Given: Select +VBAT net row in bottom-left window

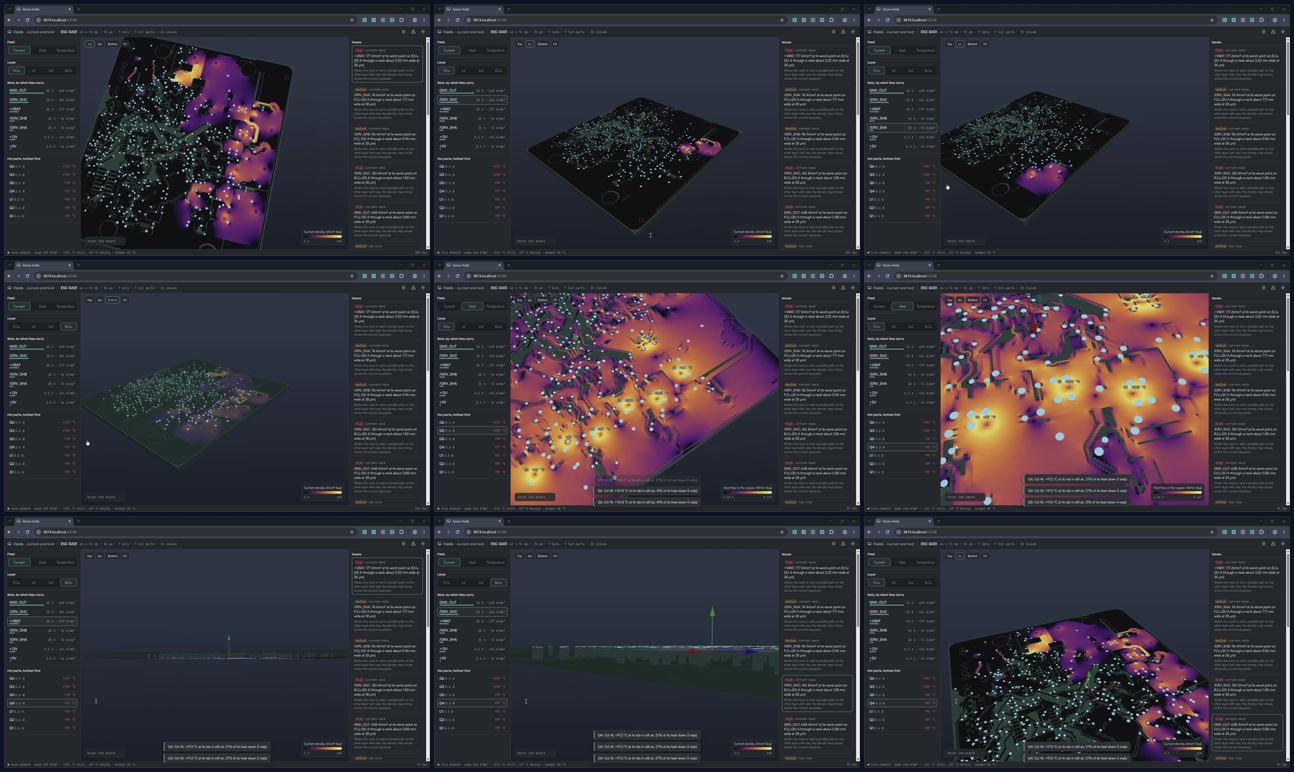Looking at the screenshot, I should click(x=42, y=621).
